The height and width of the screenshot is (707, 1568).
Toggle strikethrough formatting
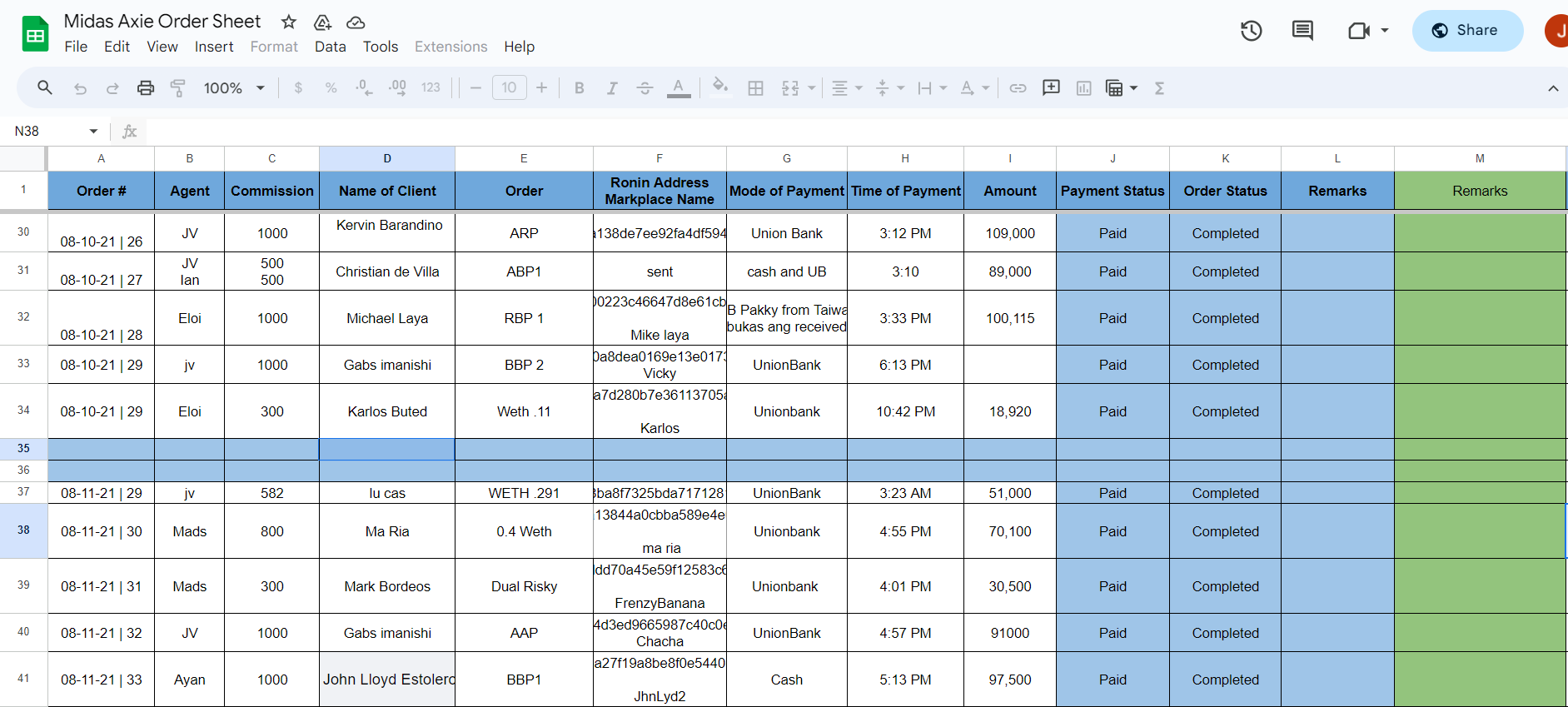(645, 88)
